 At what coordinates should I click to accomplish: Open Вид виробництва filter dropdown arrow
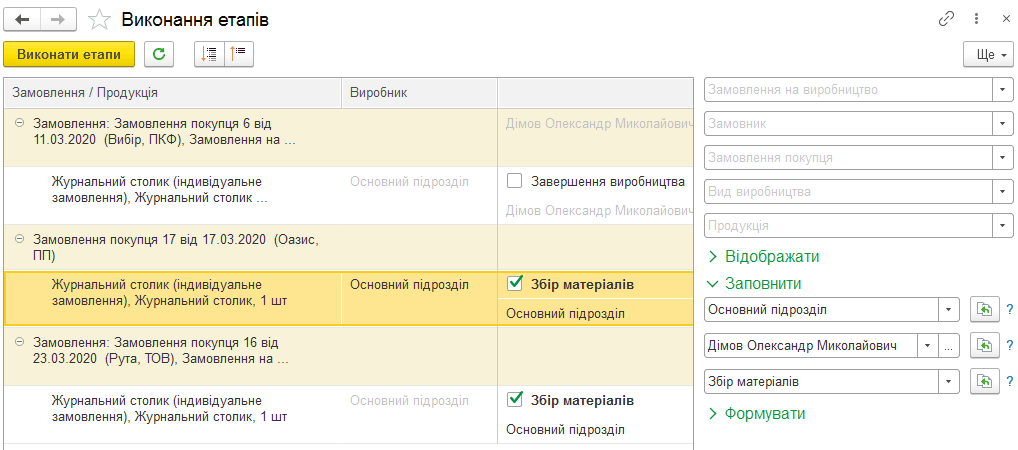pyautogui.click(x=1003, y=192)
